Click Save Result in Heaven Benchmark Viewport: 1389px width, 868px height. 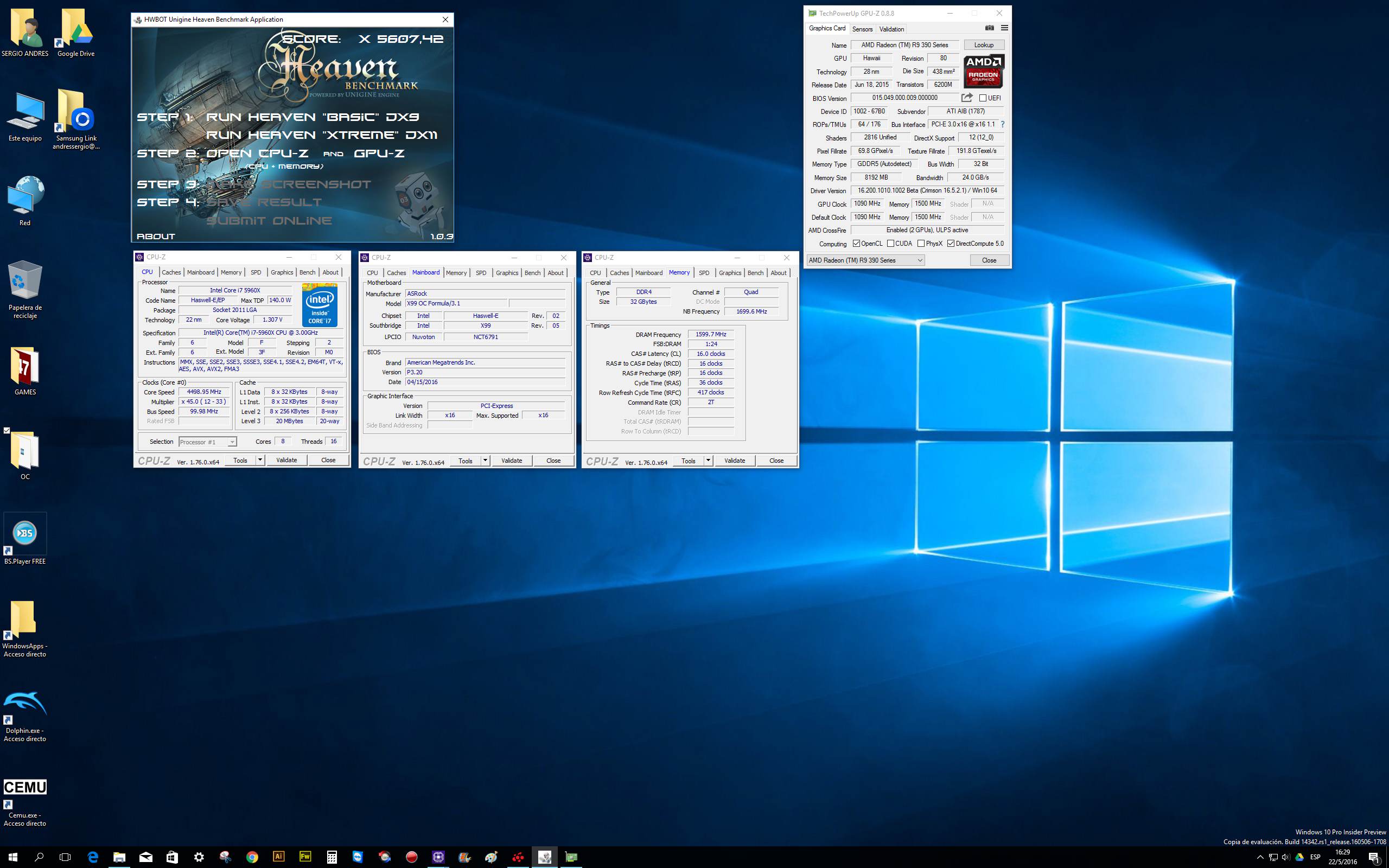[x=264, y=202]
